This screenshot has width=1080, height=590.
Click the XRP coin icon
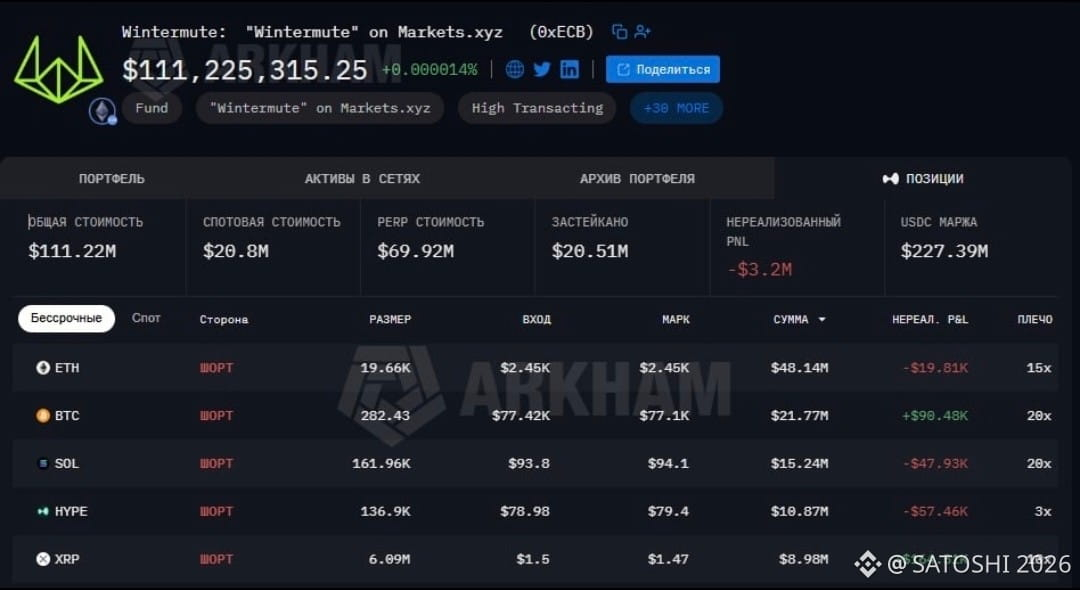[43, 559]
